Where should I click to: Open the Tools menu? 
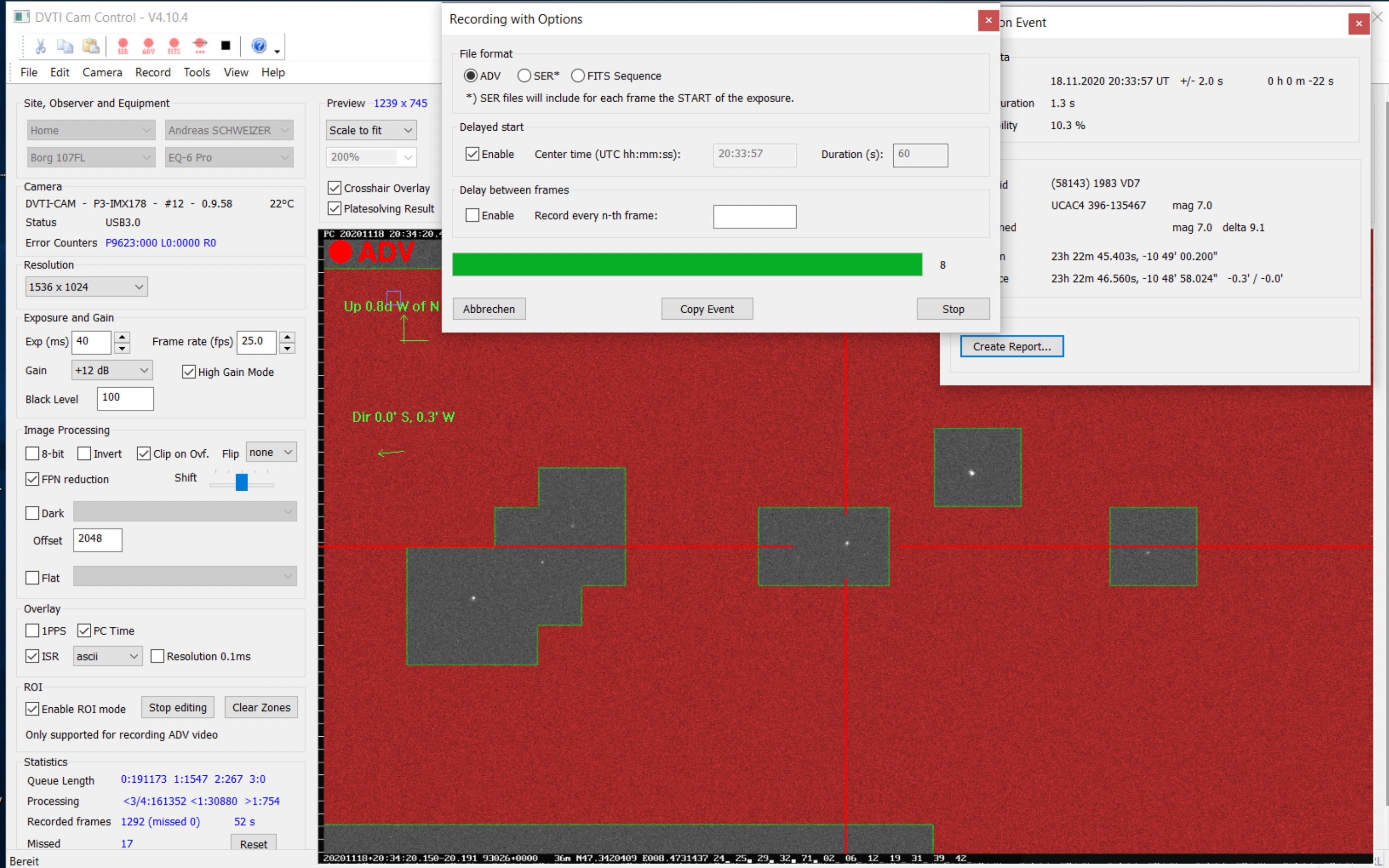pyautogui.click(x=196, y=72)
